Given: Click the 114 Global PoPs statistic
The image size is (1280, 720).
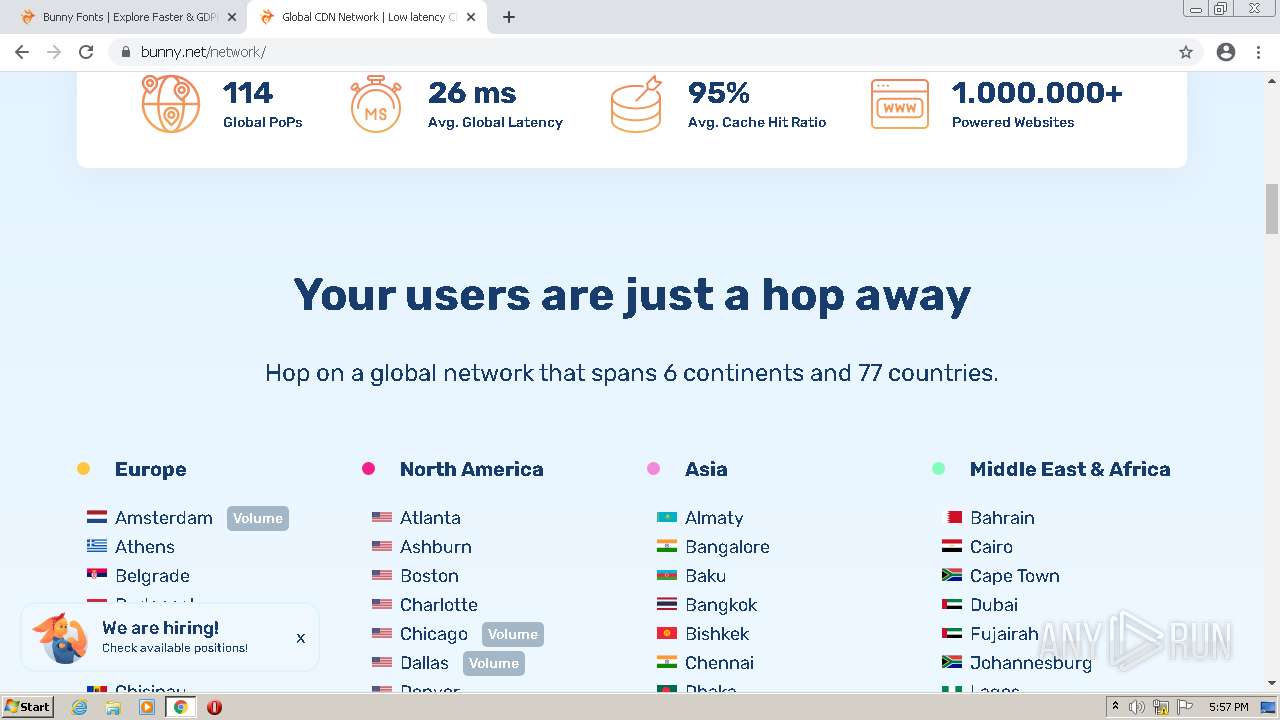Looking at the screenshot, I should point(262,104).
